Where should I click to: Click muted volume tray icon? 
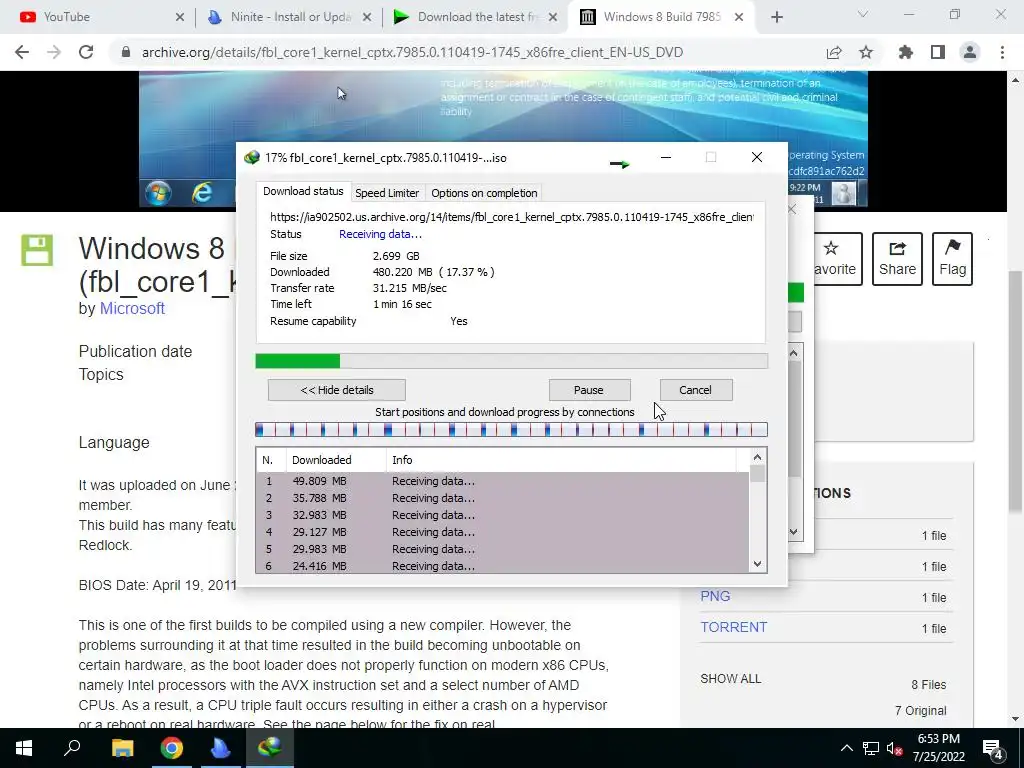pyautogui.click(x=894, y=748)
